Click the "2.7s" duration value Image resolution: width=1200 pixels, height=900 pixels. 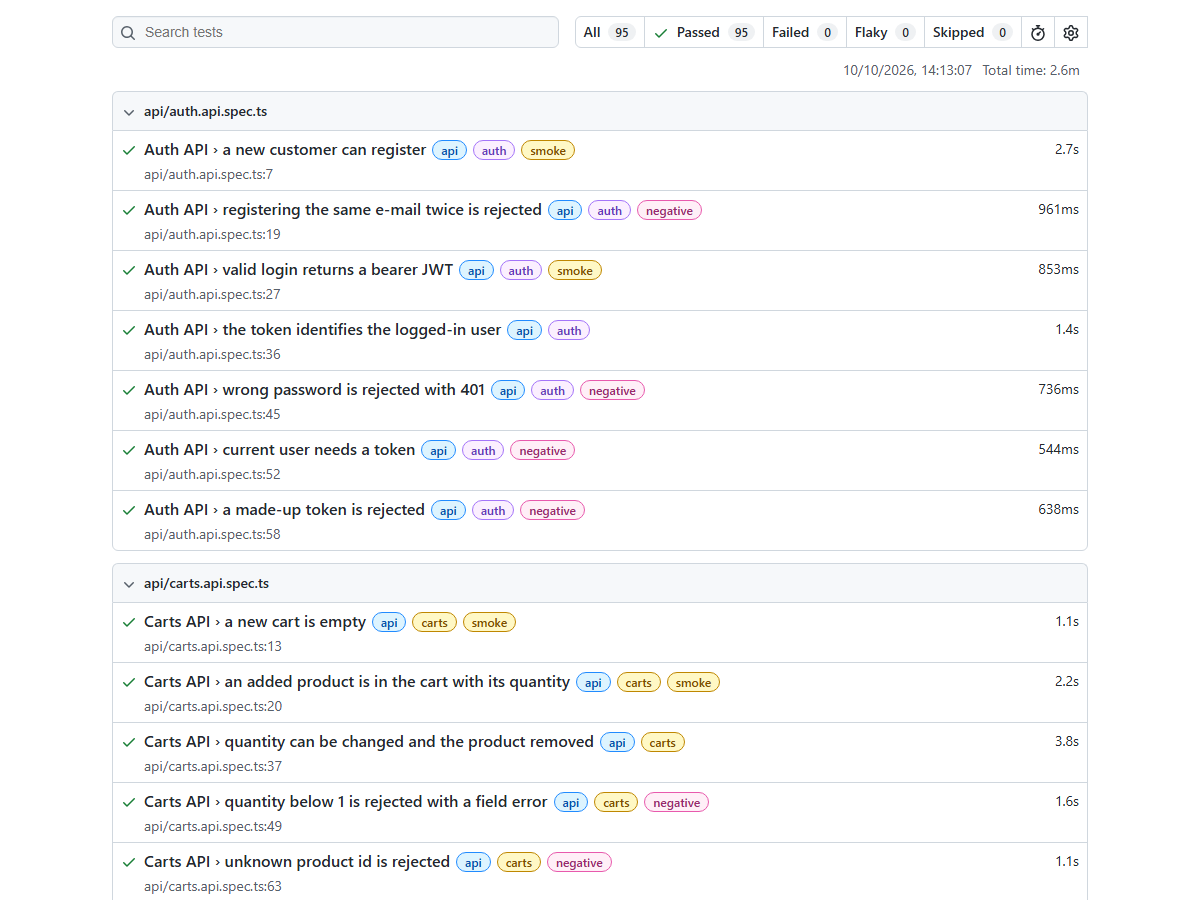point(1067,150)
